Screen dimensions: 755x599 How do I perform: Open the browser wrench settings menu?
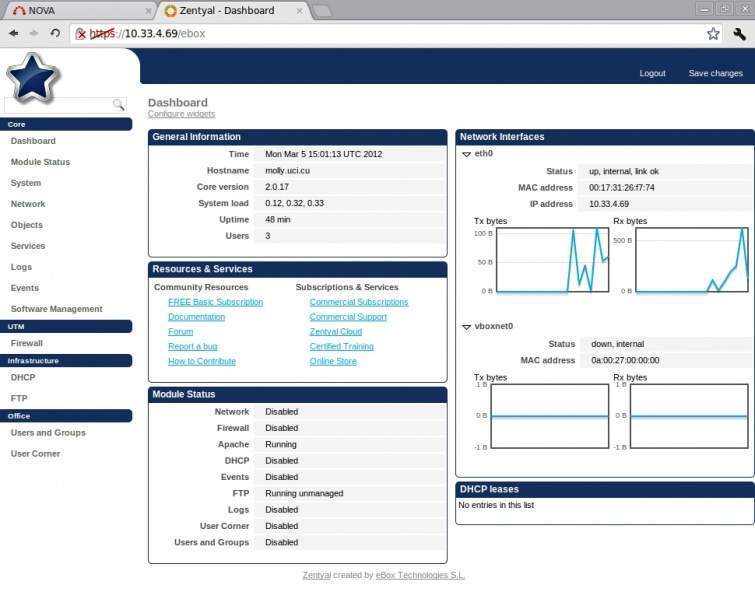tap(739, 34)
